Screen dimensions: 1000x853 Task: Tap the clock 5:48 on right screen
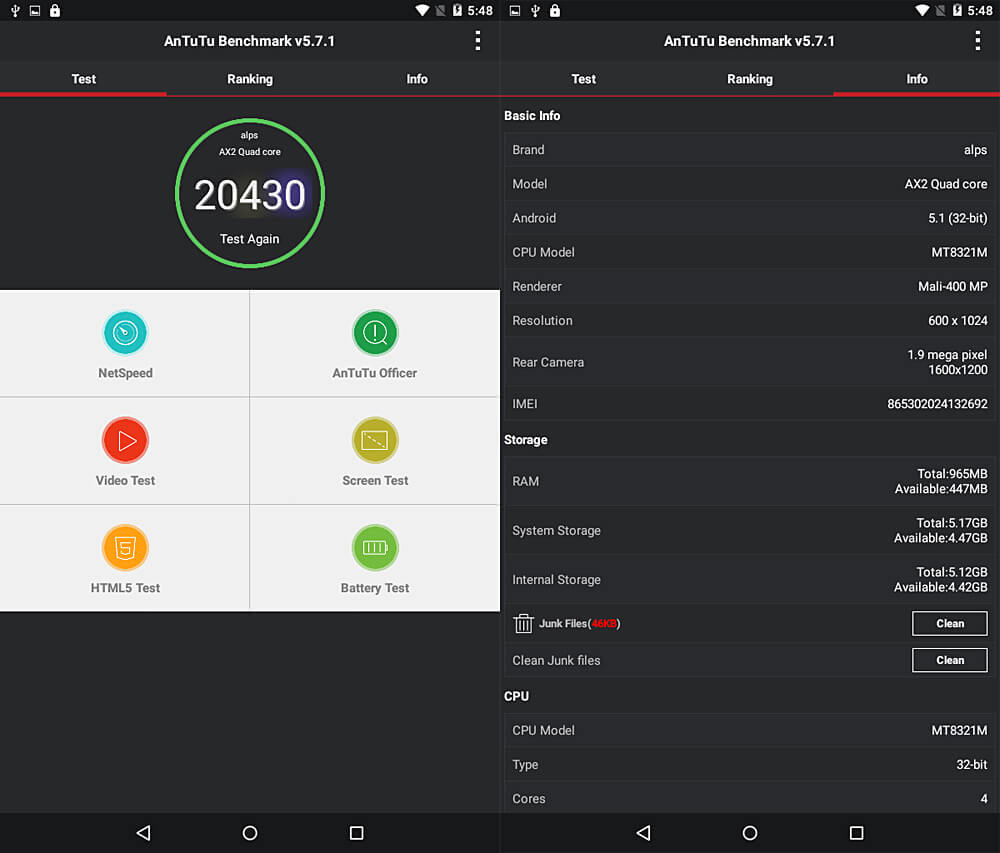pos(980,10)
